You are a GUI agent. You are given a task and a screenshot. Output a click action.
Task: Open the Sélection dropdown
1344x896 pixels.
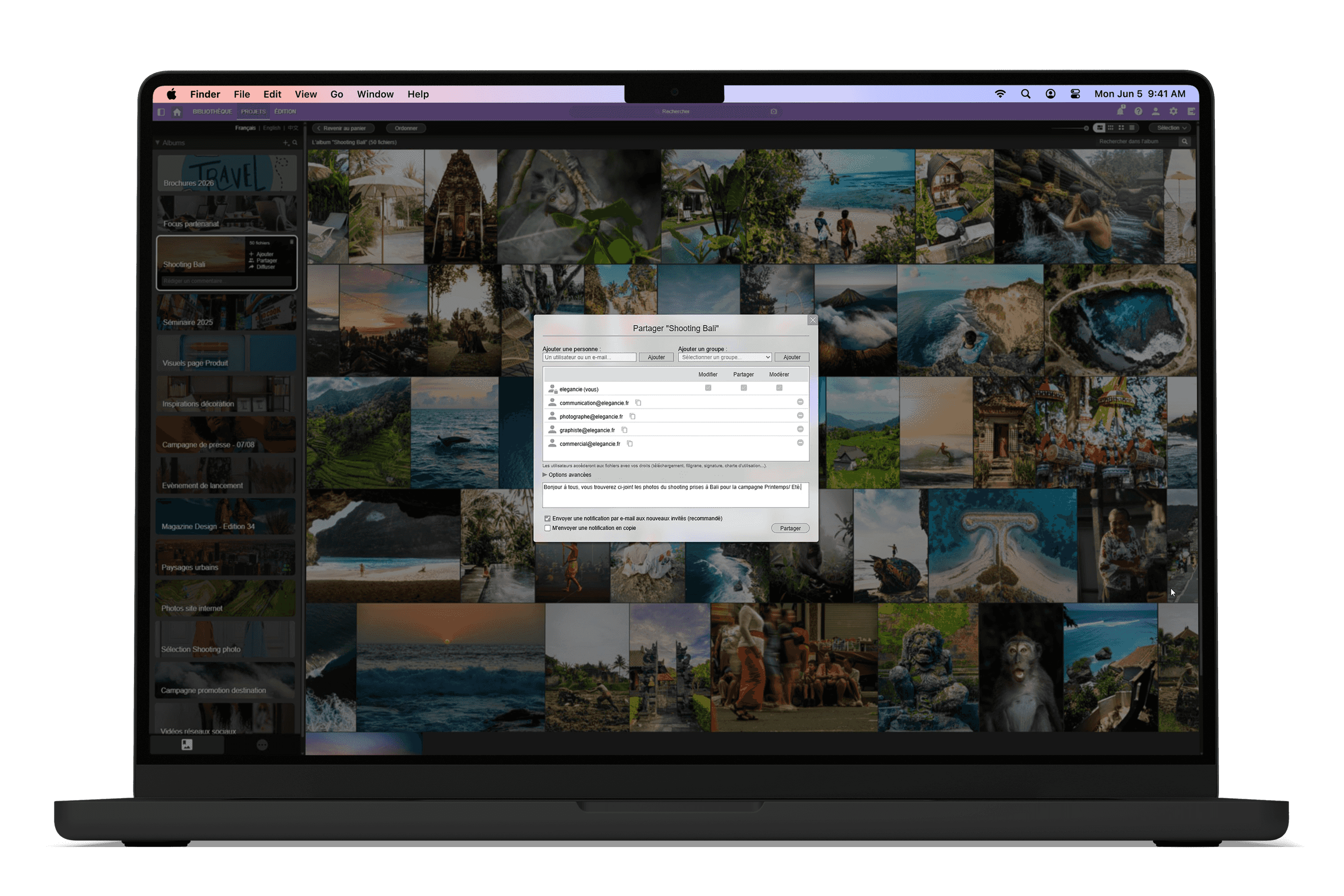(1171, 128)
